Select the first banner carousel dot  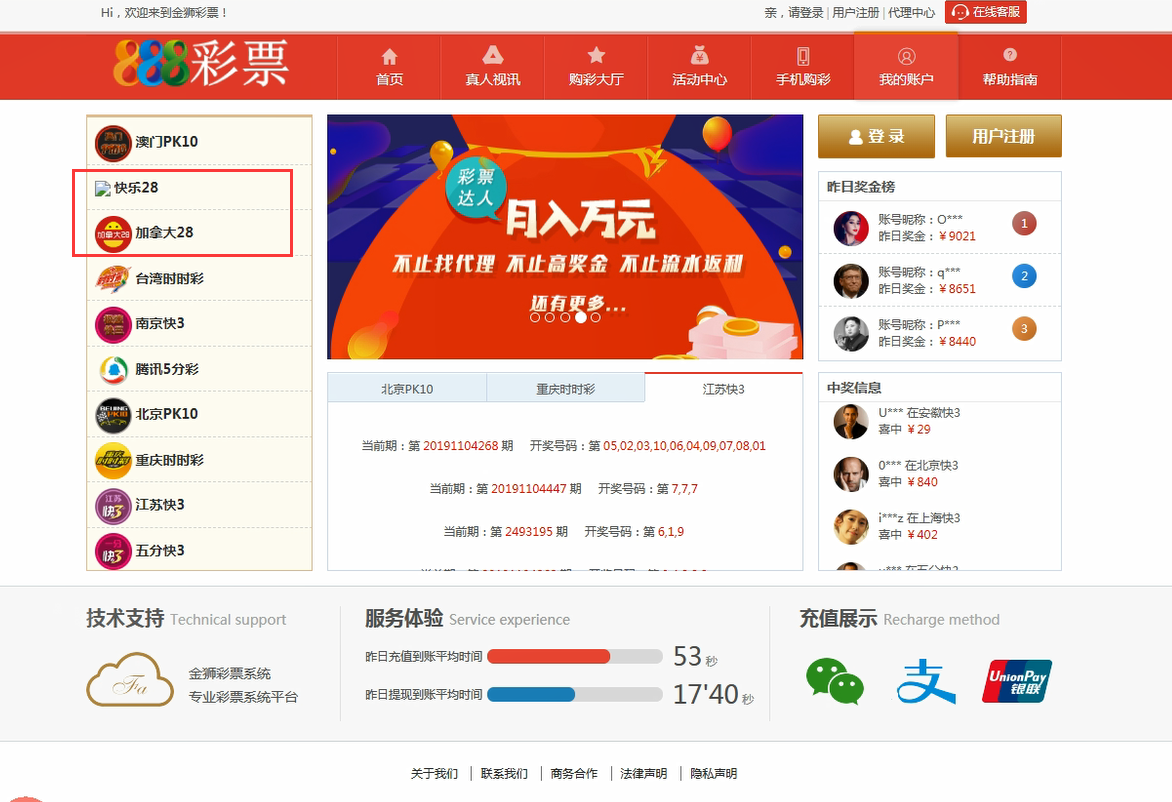(535, 317)
